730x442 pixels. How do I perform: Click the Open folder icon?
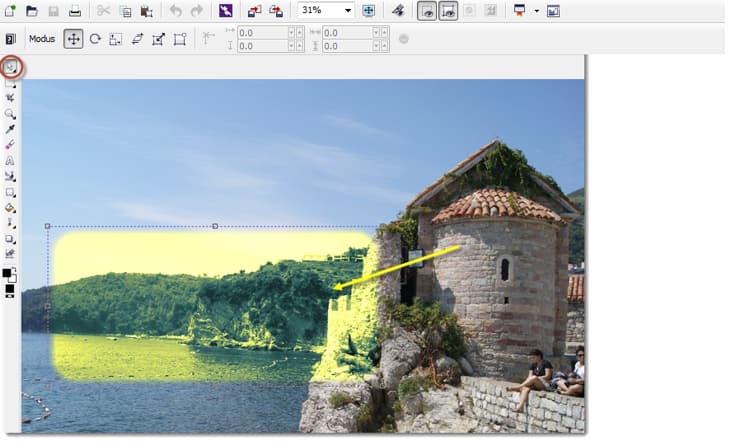click(32, 11)
